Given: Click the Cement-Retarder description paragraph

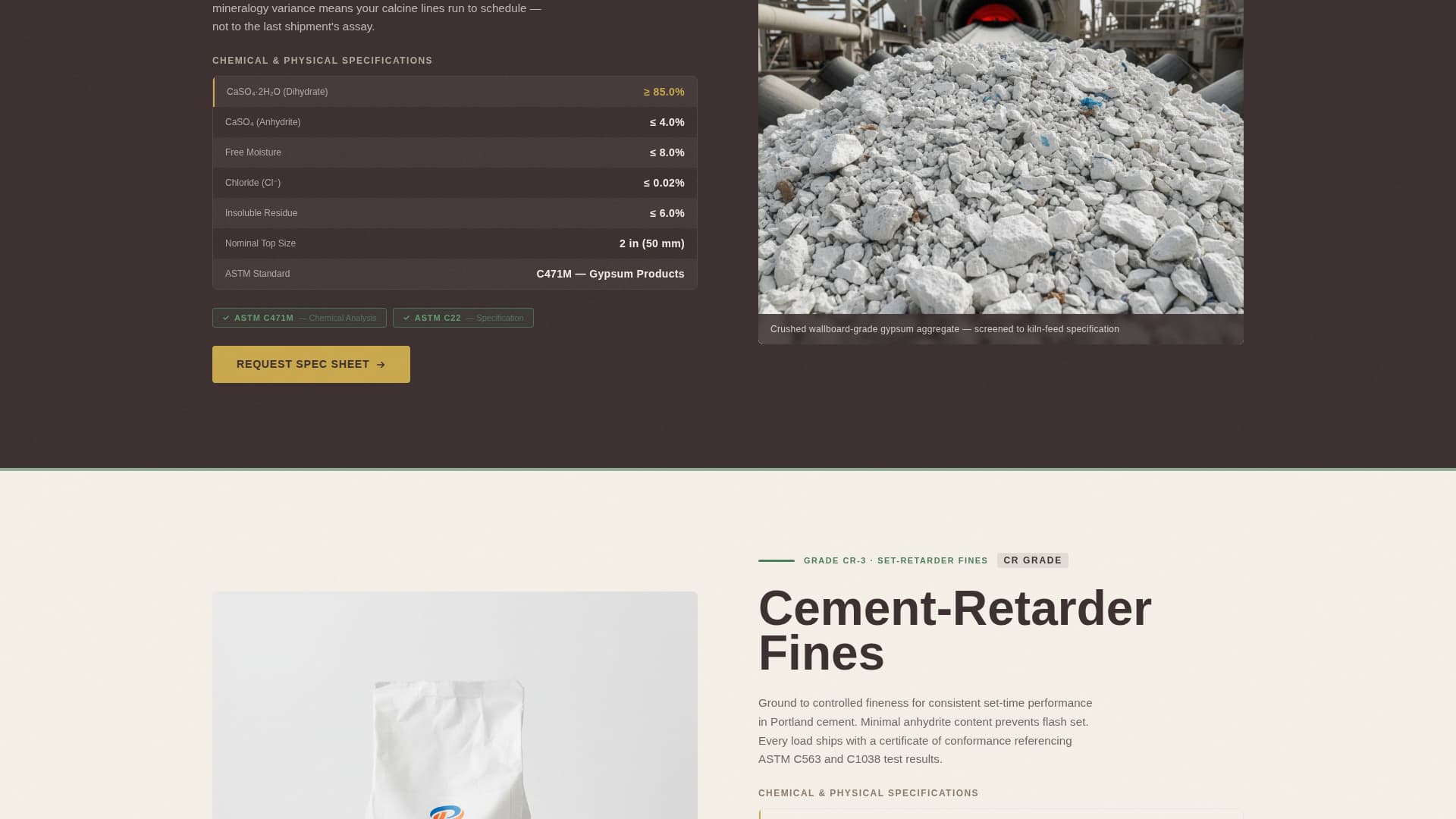Looking at the screenshot, I should 925,731.
